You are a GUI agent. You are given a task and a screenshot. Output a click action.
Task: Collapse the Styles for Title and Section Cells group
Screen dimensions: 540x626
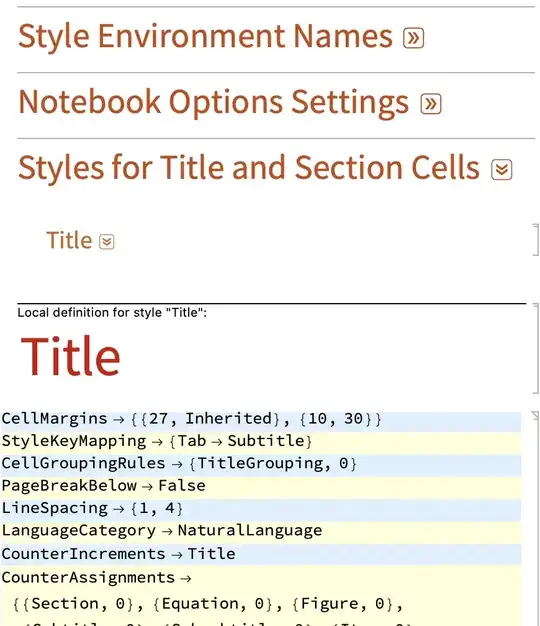502,170
